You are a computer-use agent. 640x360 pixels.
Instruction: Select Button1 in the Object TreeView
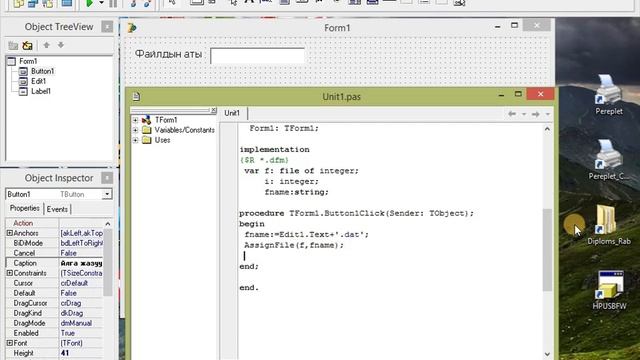pyautogui.click(x=42, y=71)
